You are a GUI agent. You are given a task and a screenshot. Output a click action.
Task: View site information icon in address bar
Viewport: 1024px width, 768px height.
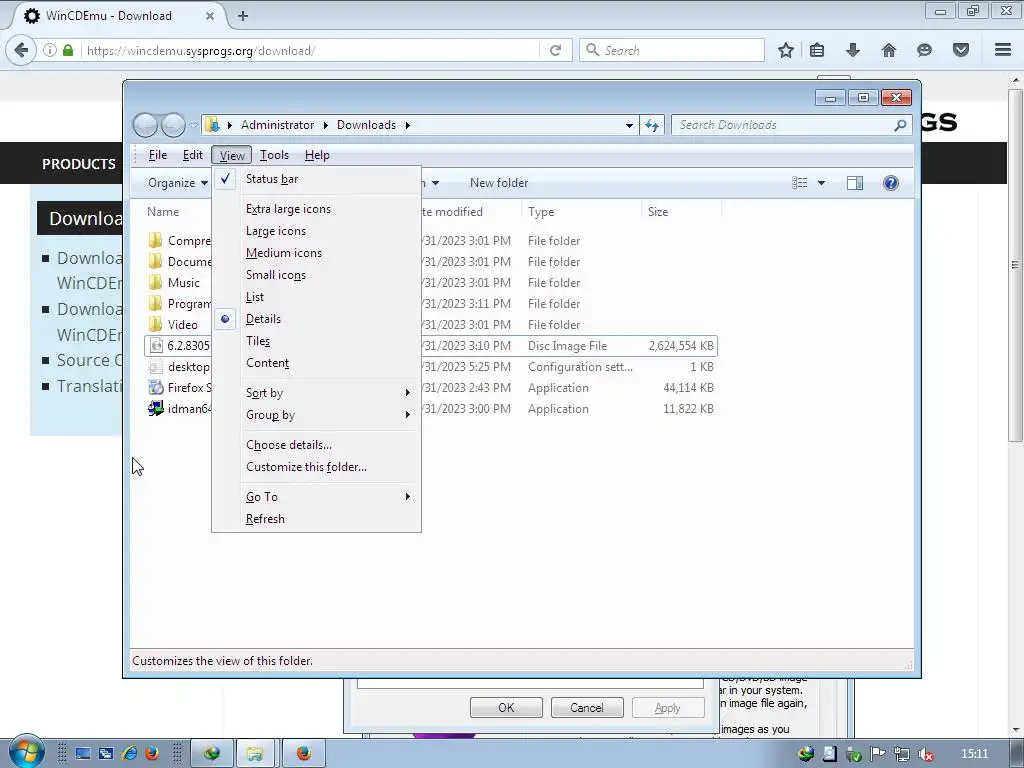(50, 50)
